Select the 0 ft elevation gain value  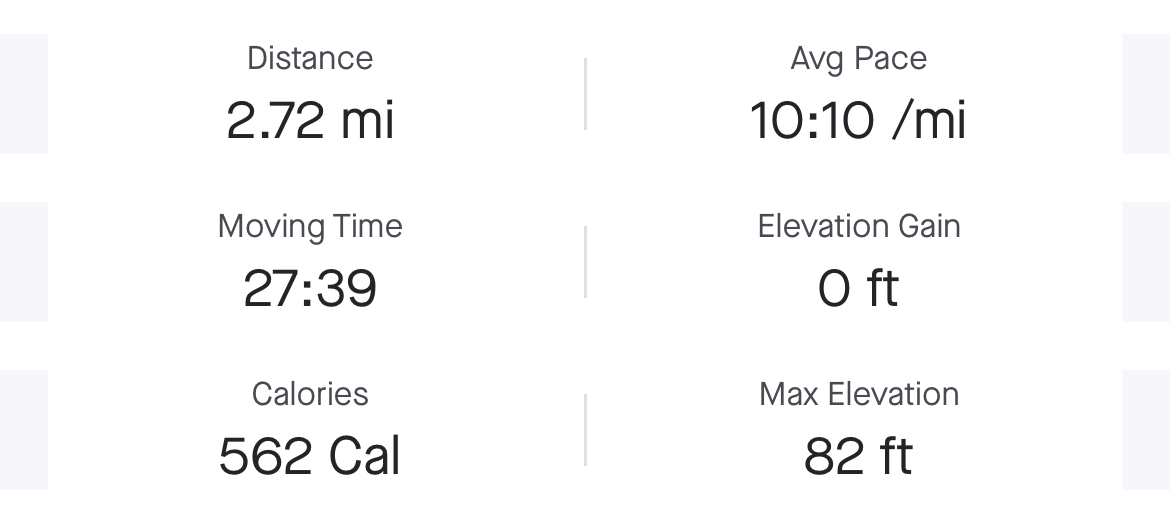(858, 288)
